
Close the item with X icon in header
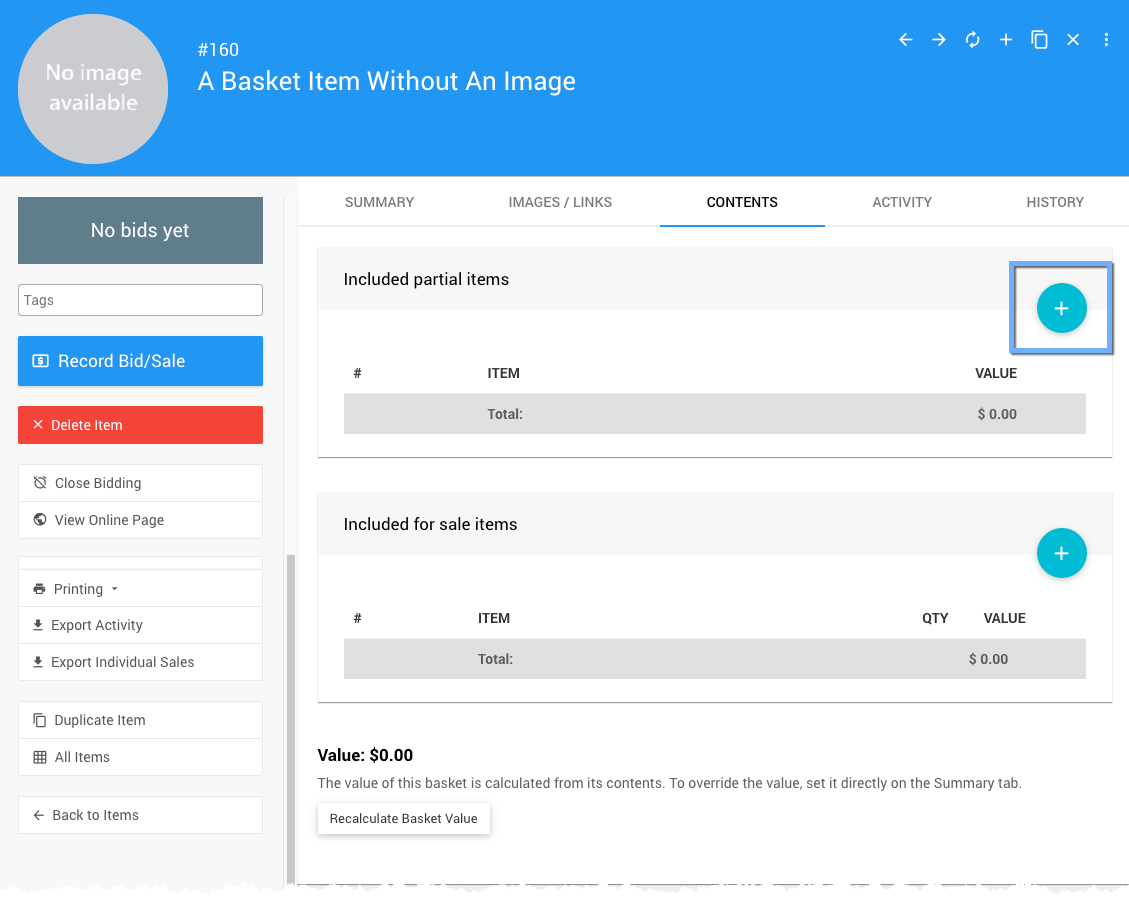click(1073, 40)
